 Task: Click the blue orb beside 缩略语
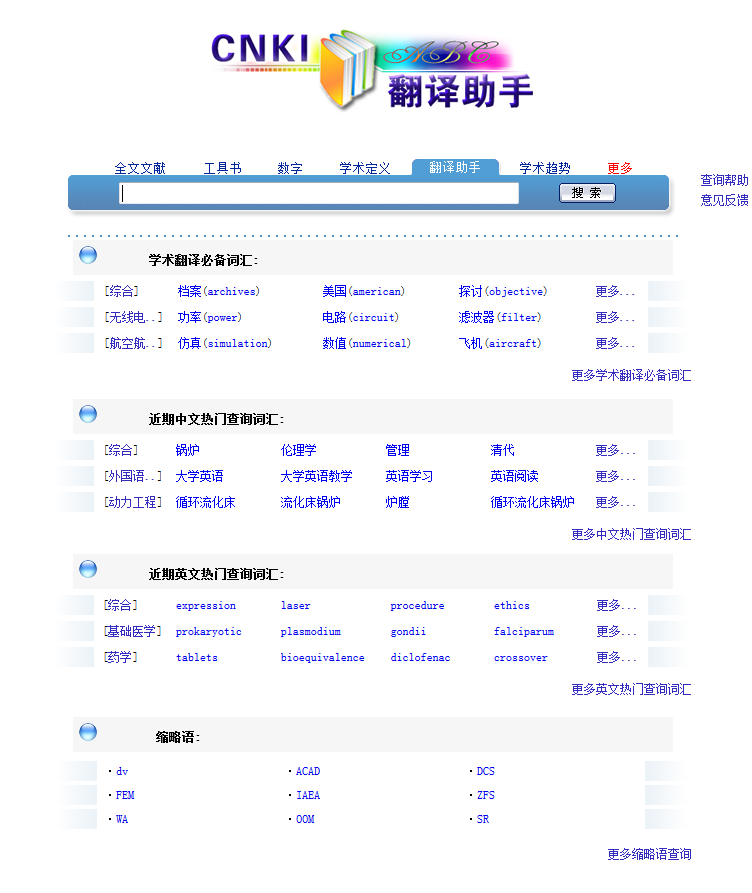tap(88, 732)
